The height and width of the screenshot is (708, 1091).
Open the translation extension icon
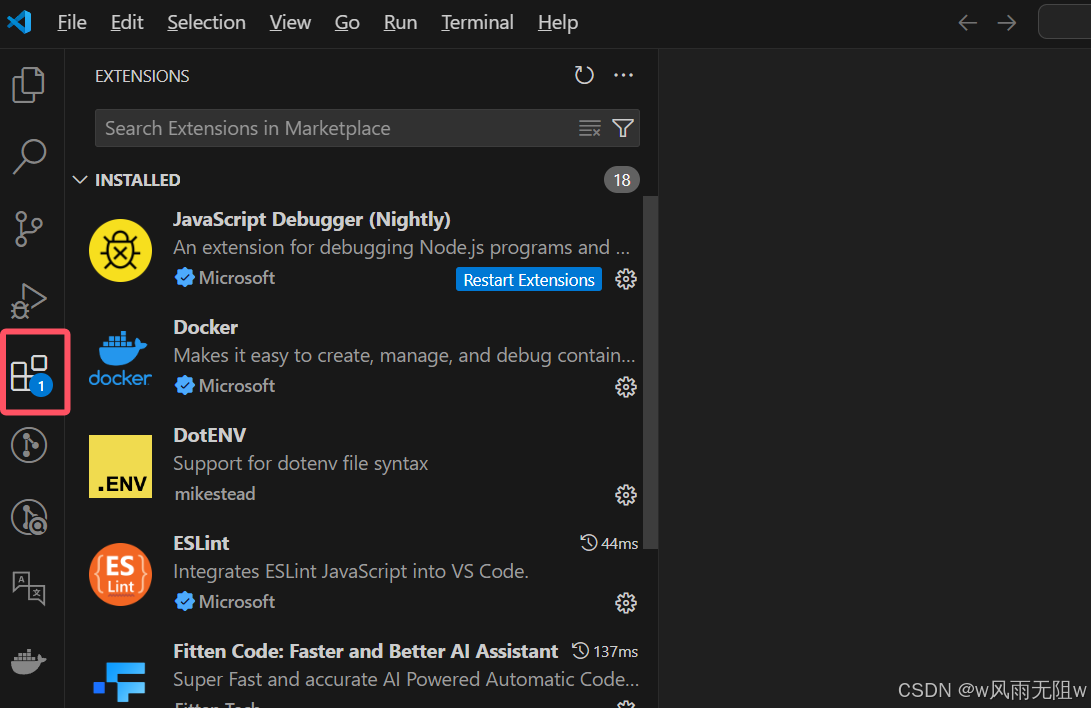(x=29, y=588)
